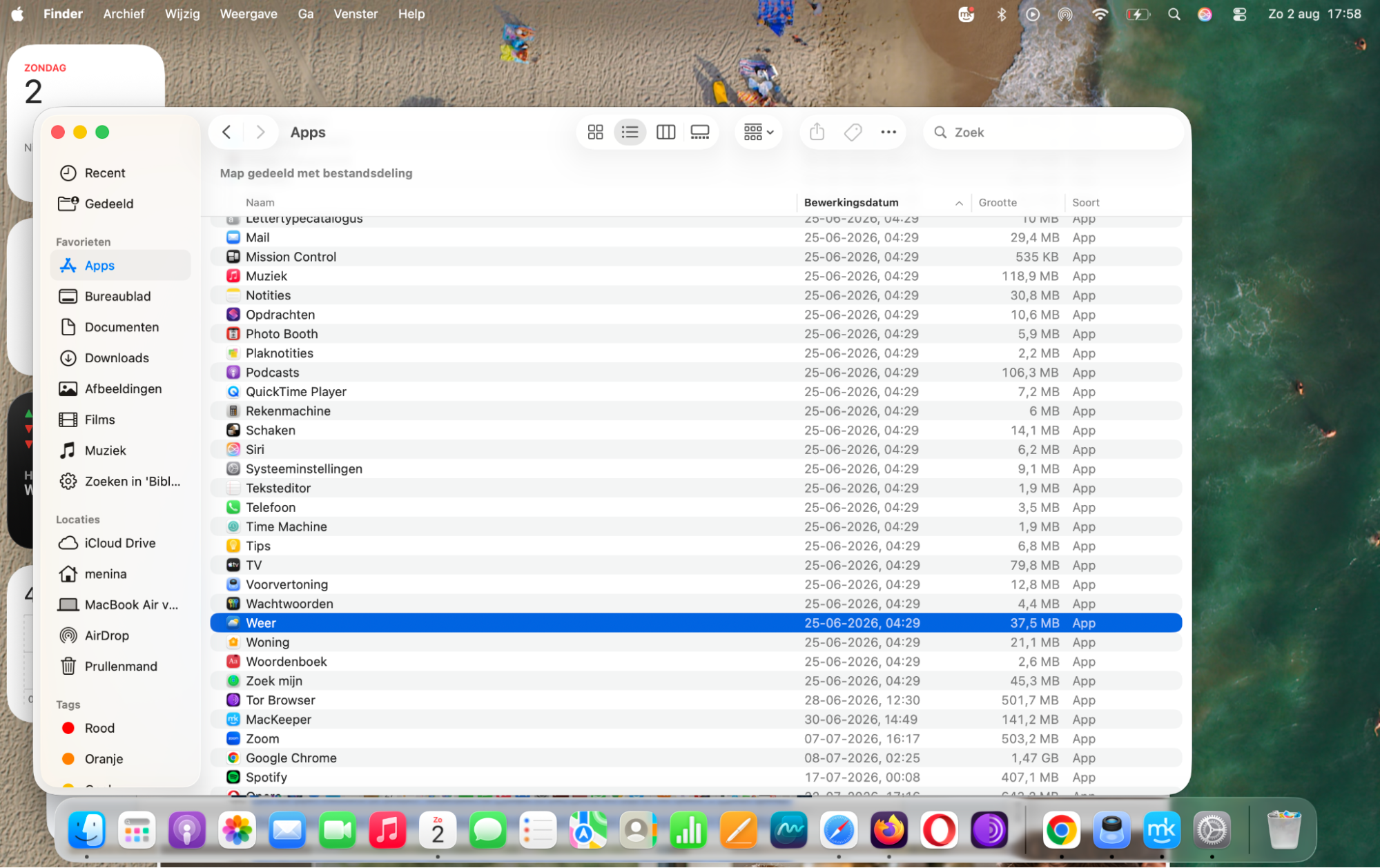Go forward with the right chevron

tap(260, 132)
